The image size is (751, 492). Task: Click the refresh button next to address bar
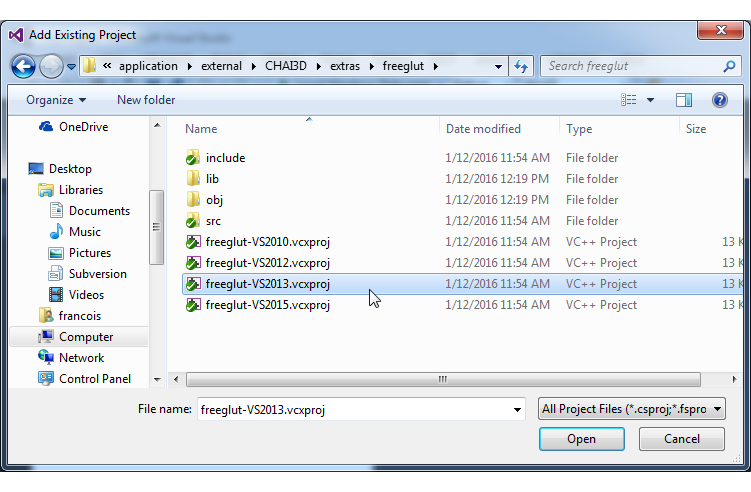(521, 66)
